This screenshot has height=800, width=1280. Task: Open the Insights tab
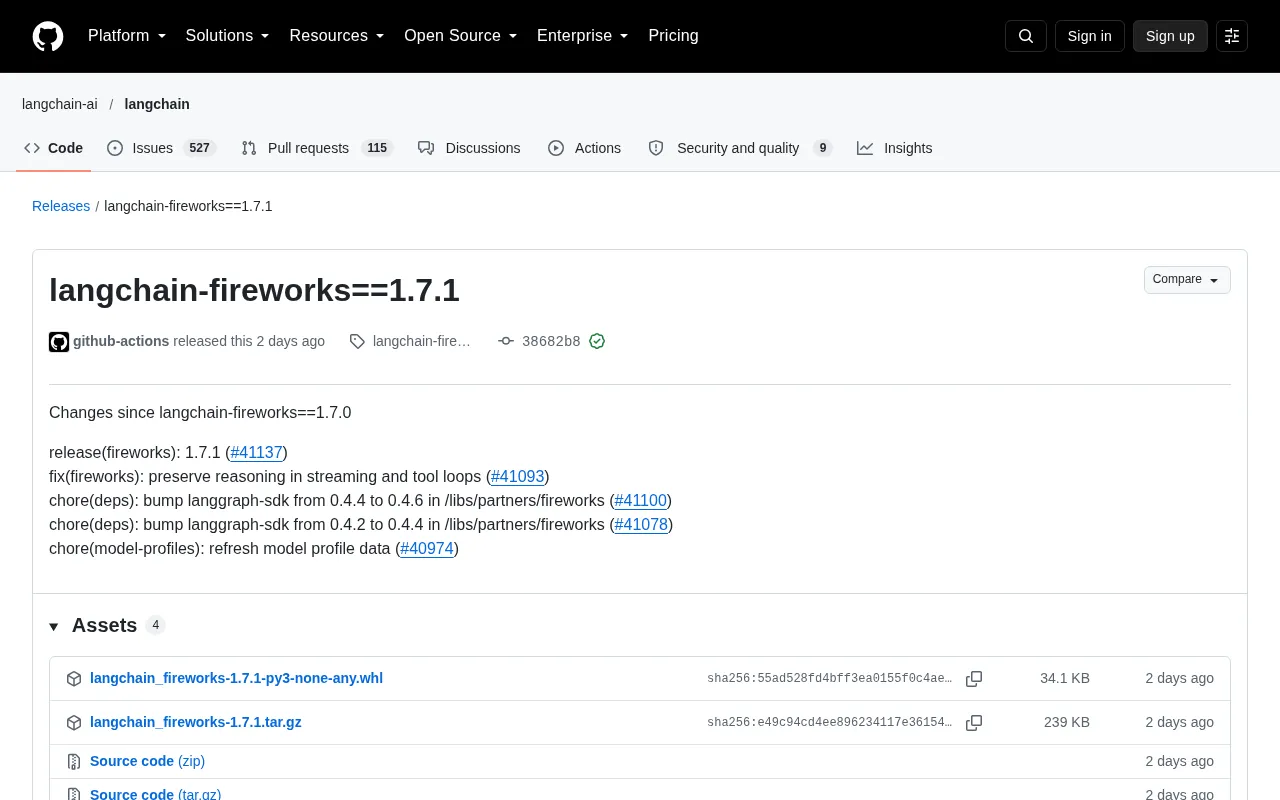point(895,148)
